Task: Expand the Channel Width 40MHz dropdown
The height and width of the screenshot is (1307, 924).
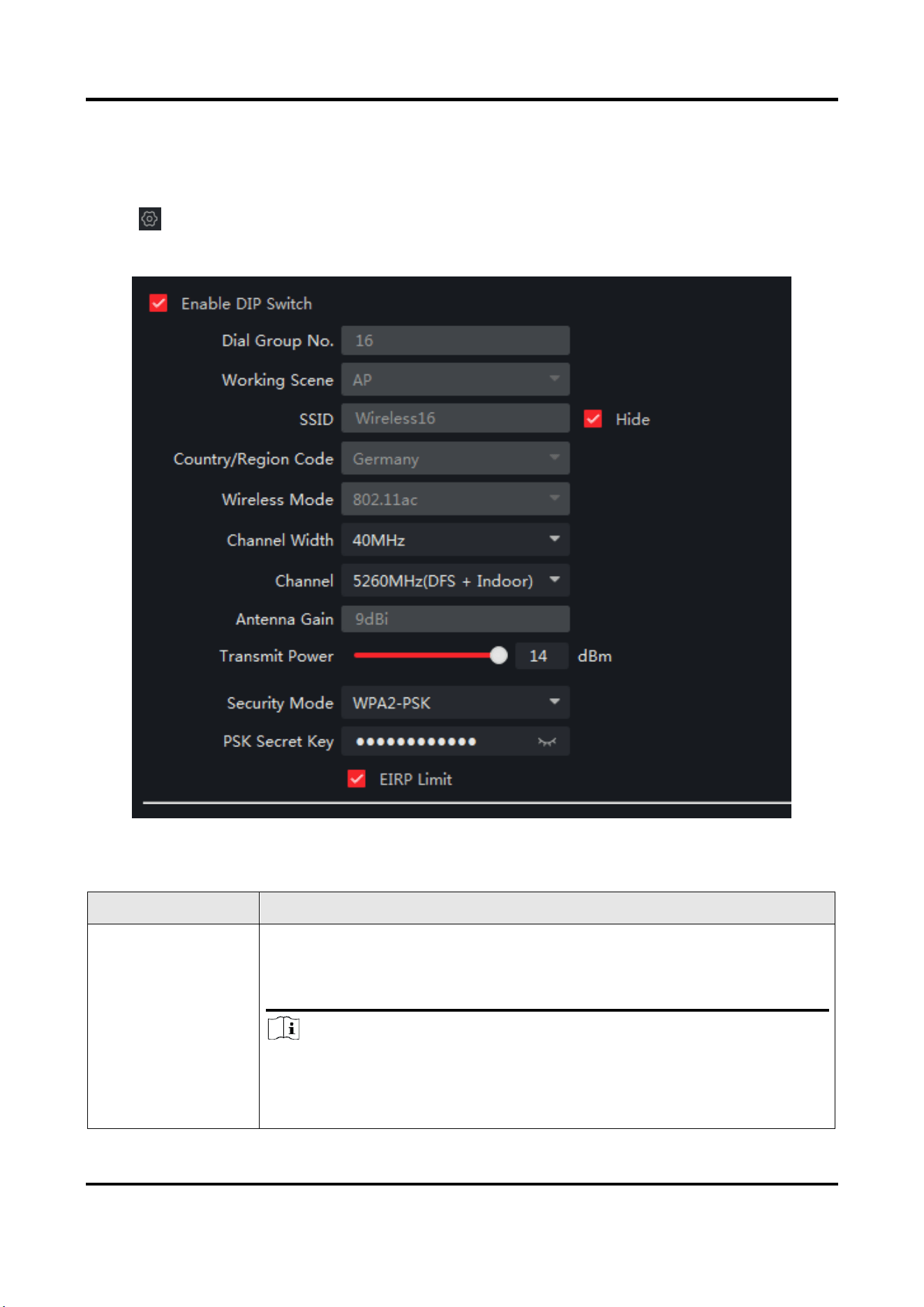Action: coord(455,539)
